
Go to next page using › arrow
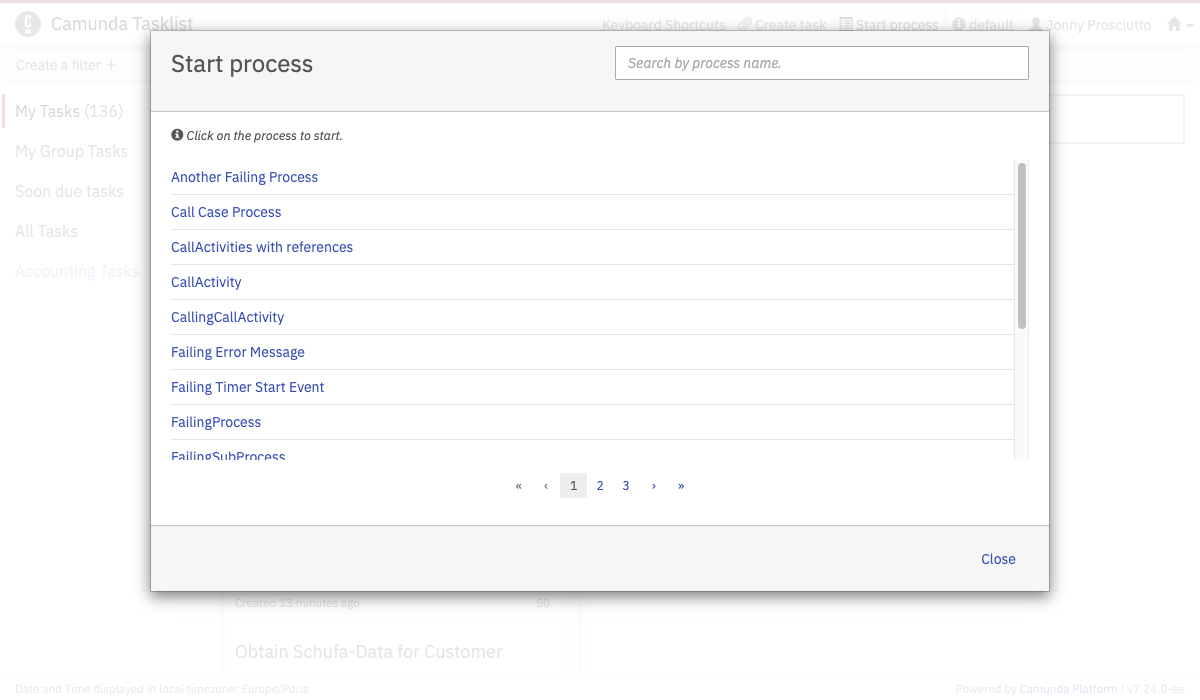[654, 486]
